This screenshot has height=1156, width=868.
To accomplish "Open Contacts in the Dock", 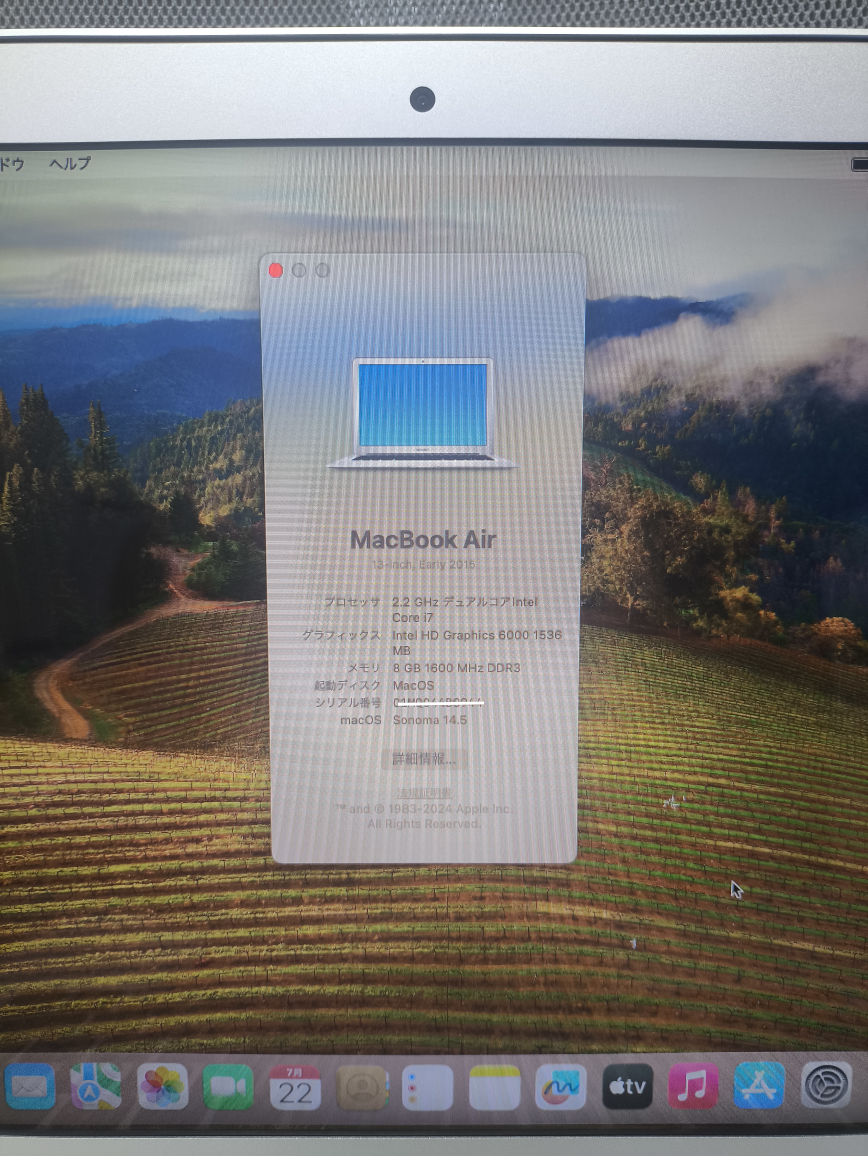I will tap(361, 1086).
